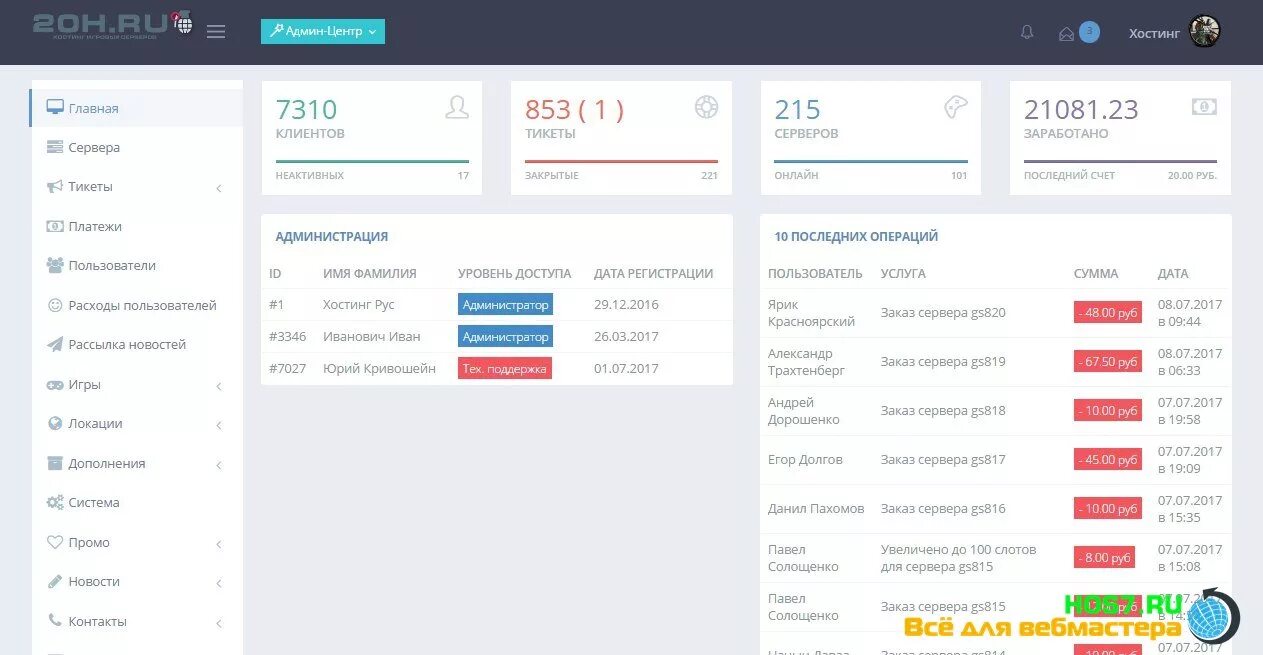
Task: Click the clients user icon in 7310 card
Action: coord(457,107)
